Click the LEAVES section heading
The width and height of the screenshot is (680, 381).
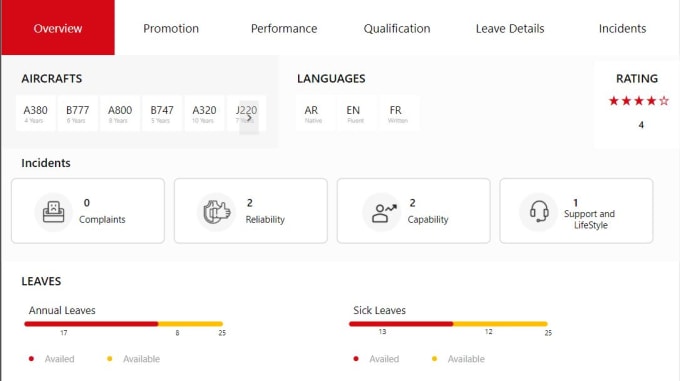click(x=41, y=281)
